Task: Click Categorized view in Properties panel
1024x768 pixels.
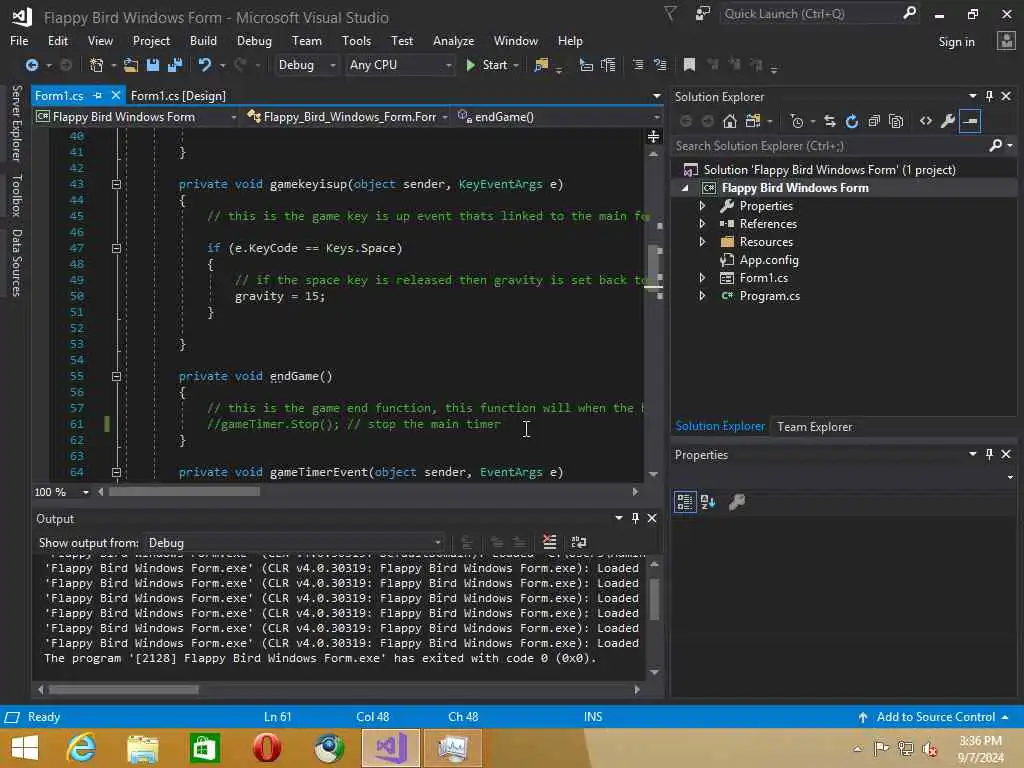Action: click(x=684, y=502)
